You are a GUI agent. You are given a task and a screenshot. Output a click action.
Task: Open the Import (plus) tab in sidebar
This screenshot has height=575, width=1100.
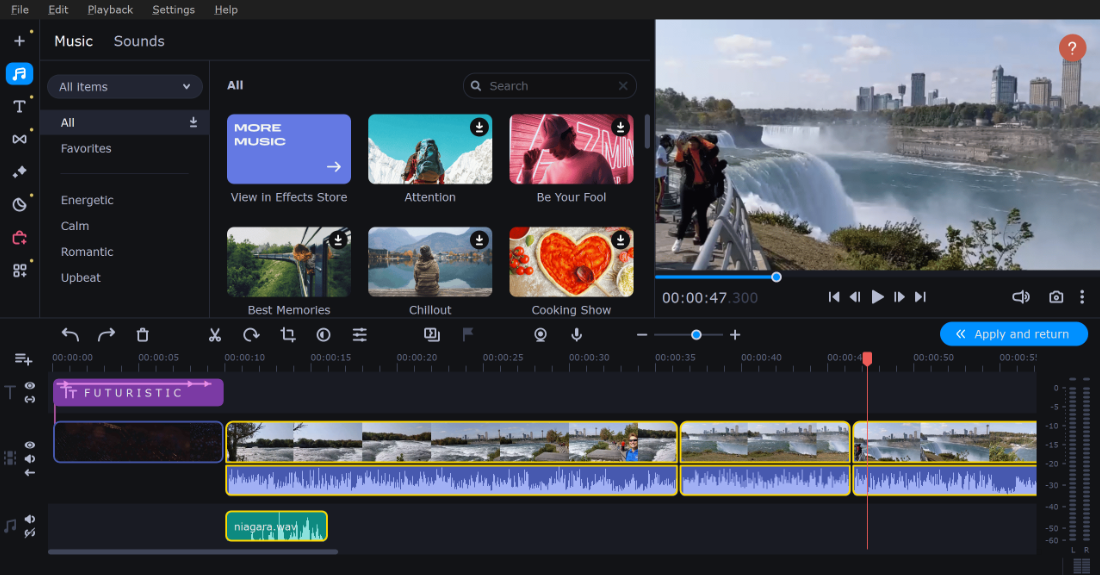[x=20, y=41]
